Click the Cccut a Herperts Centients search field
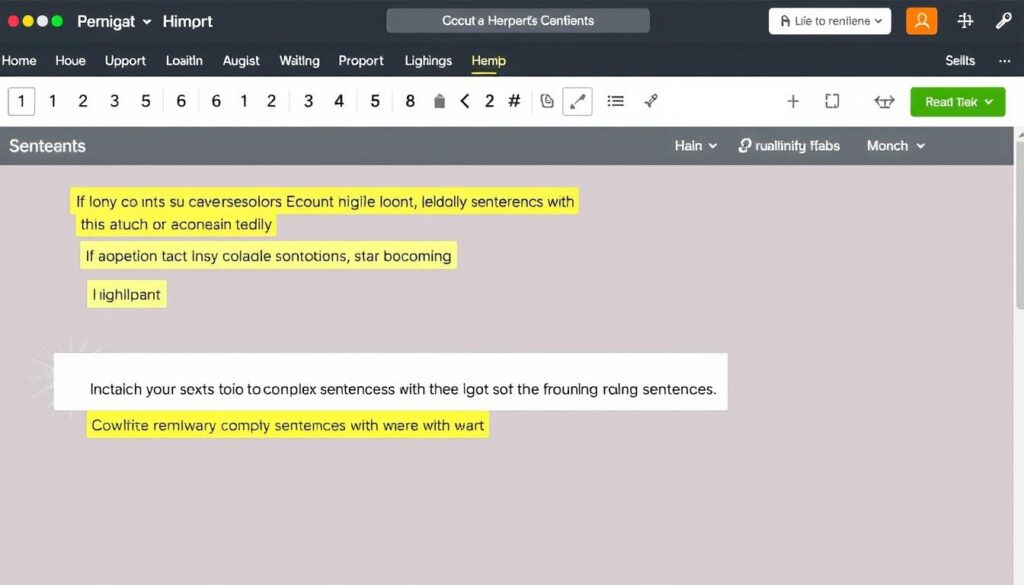This screenshot has width=1024, height=585. click(518, 21)
